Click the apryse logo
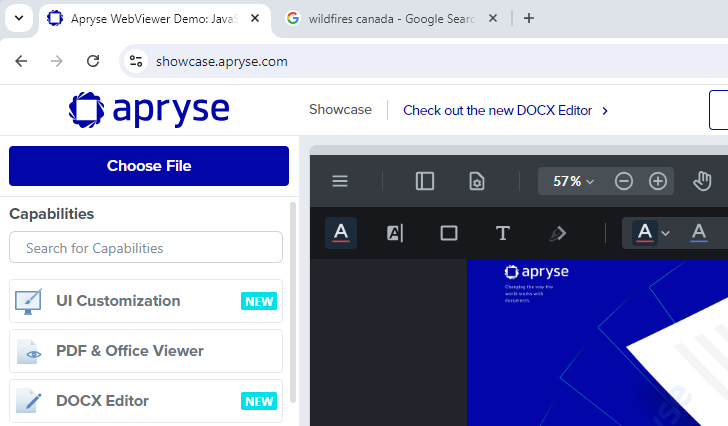 pyautogui.click(x=149, y=110)
